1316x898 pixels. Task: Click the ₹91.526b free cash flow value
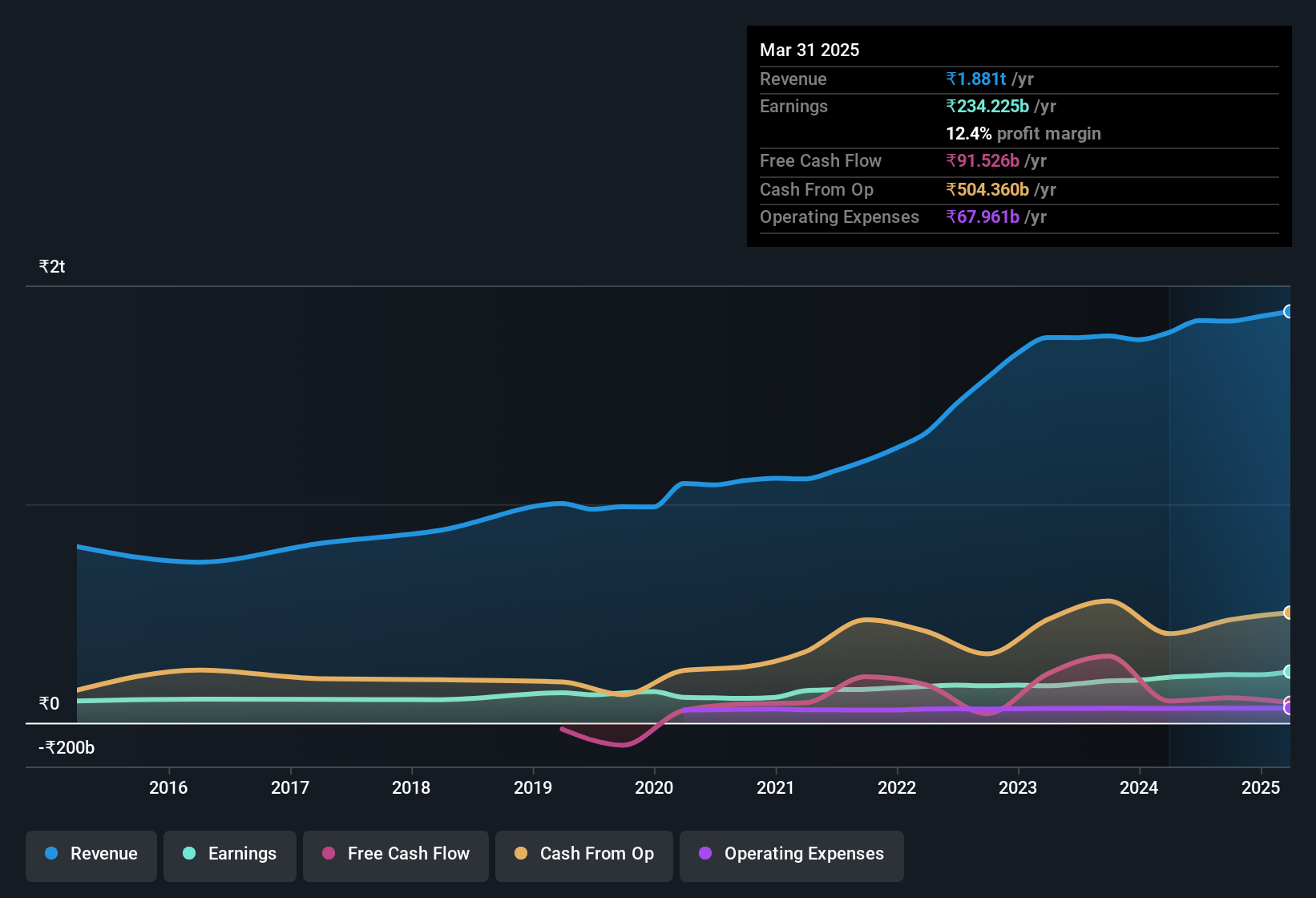click(x=983, y=160)
